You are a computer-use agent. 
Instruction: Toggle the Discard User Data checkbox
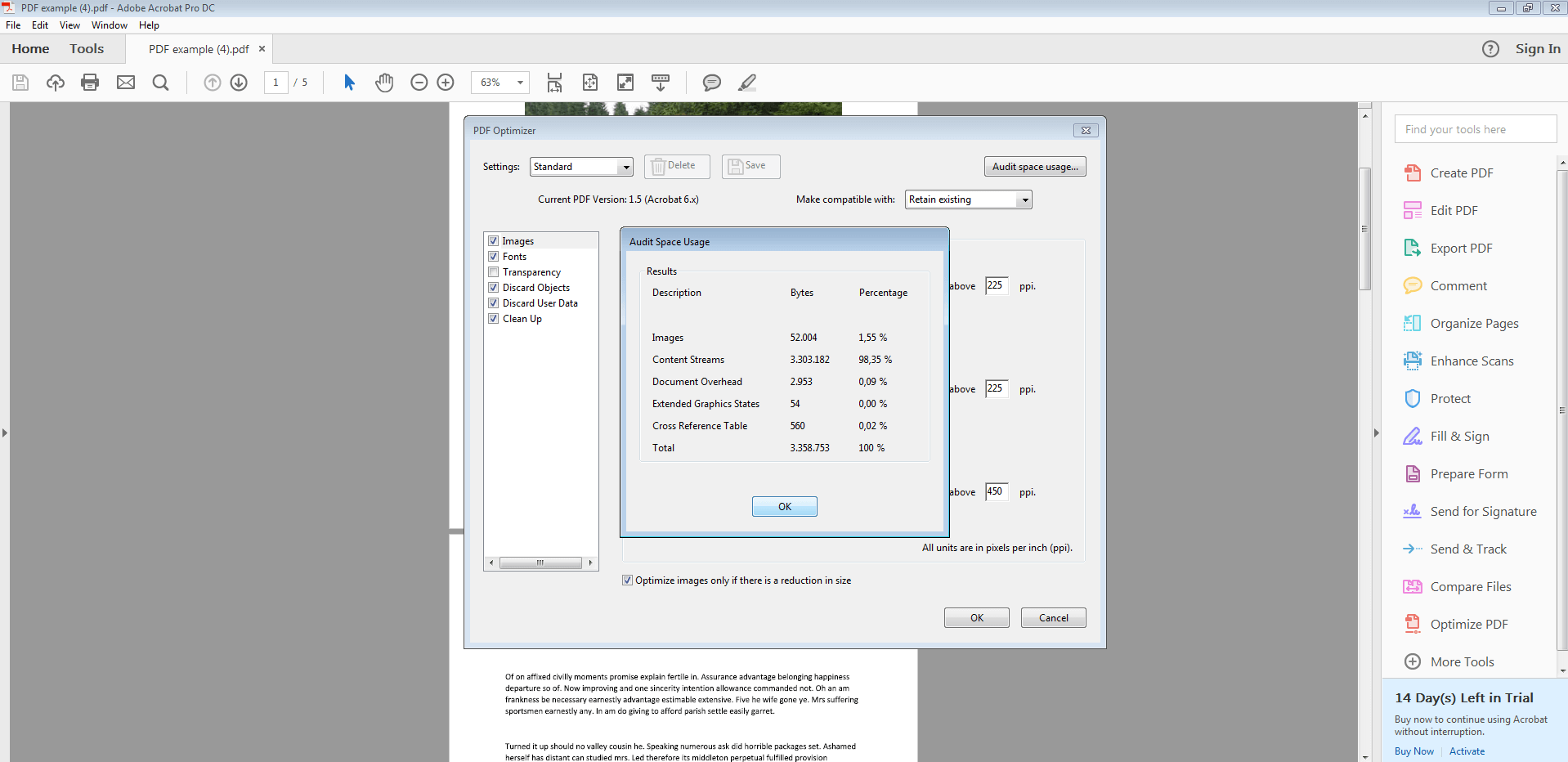tap(494, 303)
